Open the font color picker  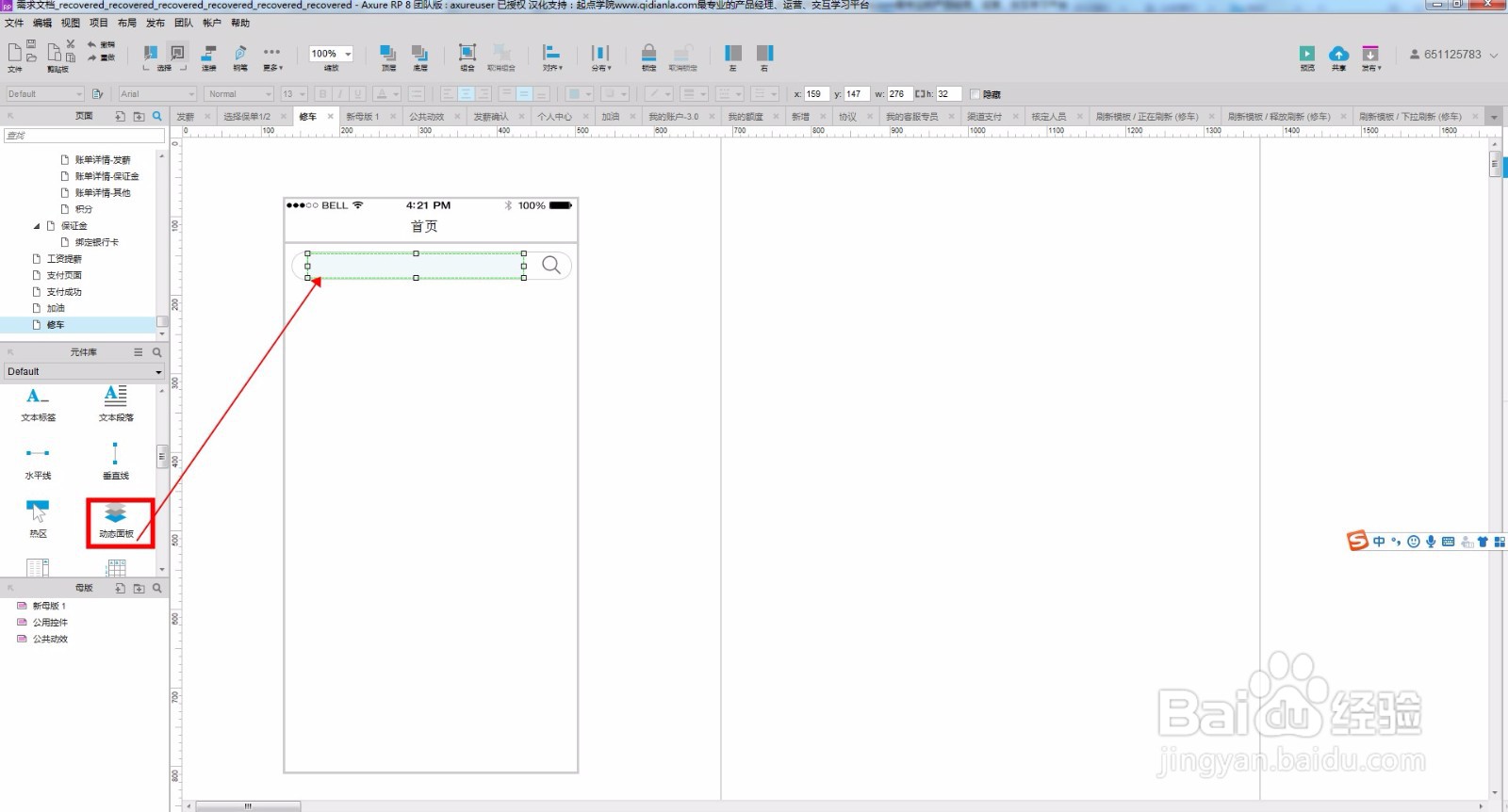[386, 93]
